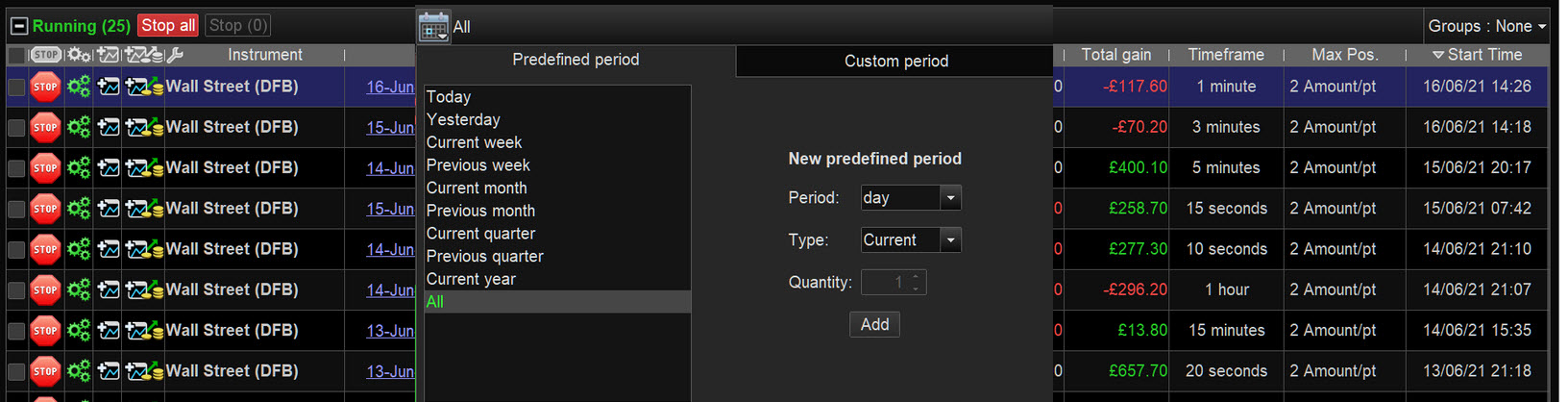Check the select-all checkbox in header
The width and height of the screenshot is (1568, 402).
pos(16,55)
